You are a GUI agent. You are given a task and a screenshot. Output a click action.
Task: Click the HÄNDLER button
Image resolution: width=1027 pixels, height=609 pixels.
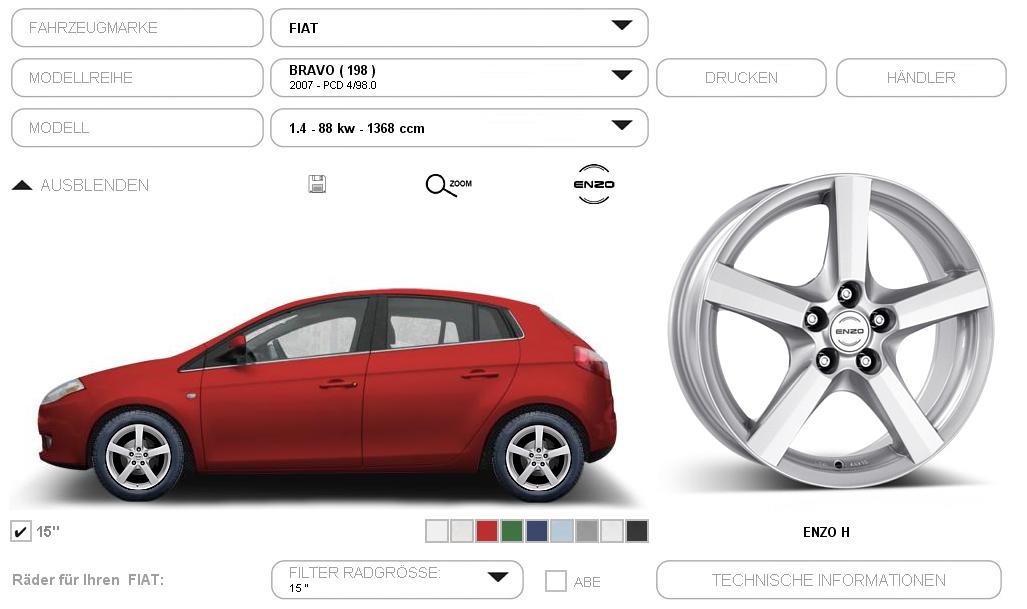click(x=921, y=77)
